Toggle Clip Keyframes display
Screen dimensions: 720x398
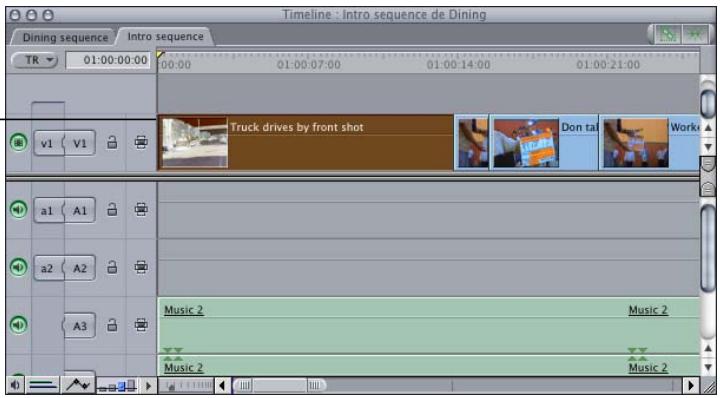coord(43,385)
